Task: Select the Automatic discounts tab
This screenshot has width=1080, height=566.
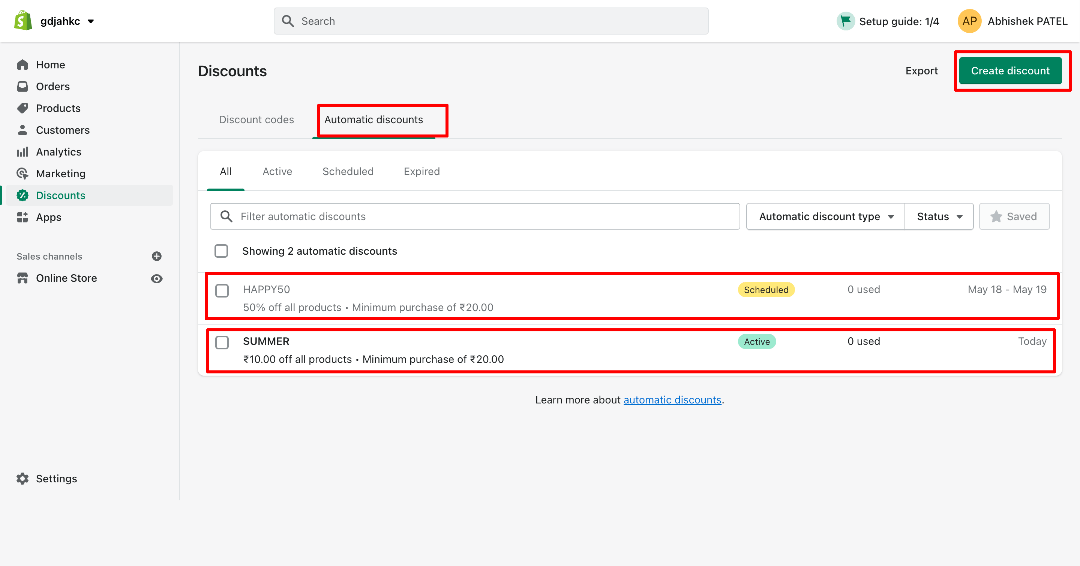Action: (373, 120)
